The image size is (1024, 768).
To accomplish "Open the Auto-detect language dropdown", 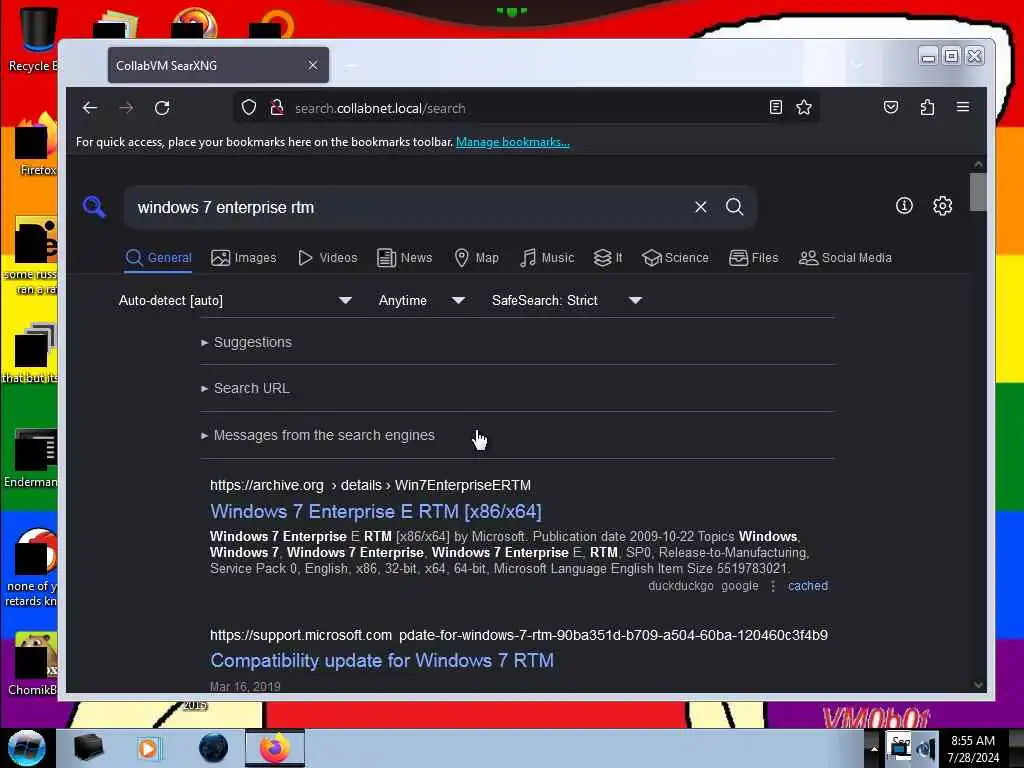I will point(235,300).
